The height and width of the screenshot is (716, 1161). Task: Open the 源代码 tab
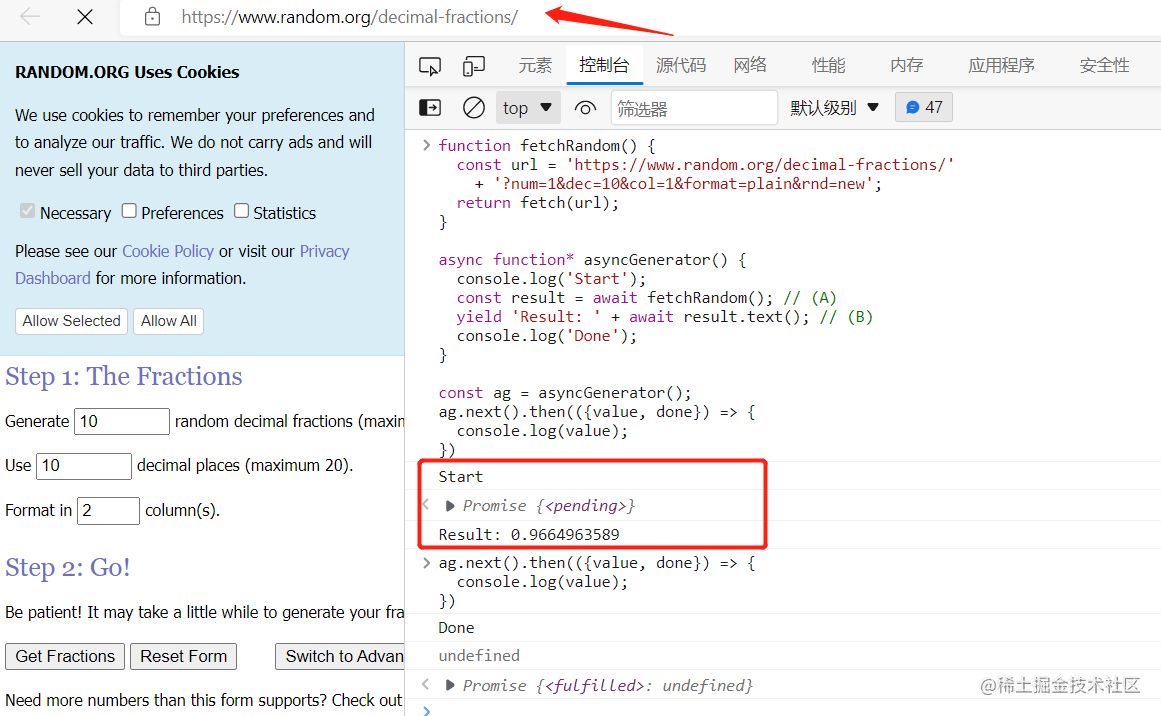[x=680, y=65]
